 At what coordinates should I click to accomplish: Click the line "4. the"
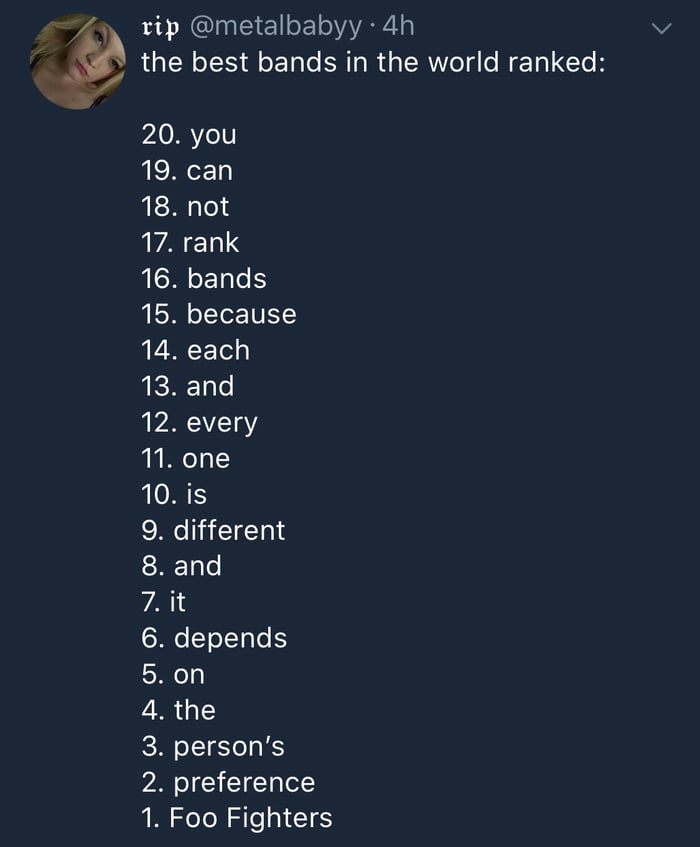(x=179, y=710)
